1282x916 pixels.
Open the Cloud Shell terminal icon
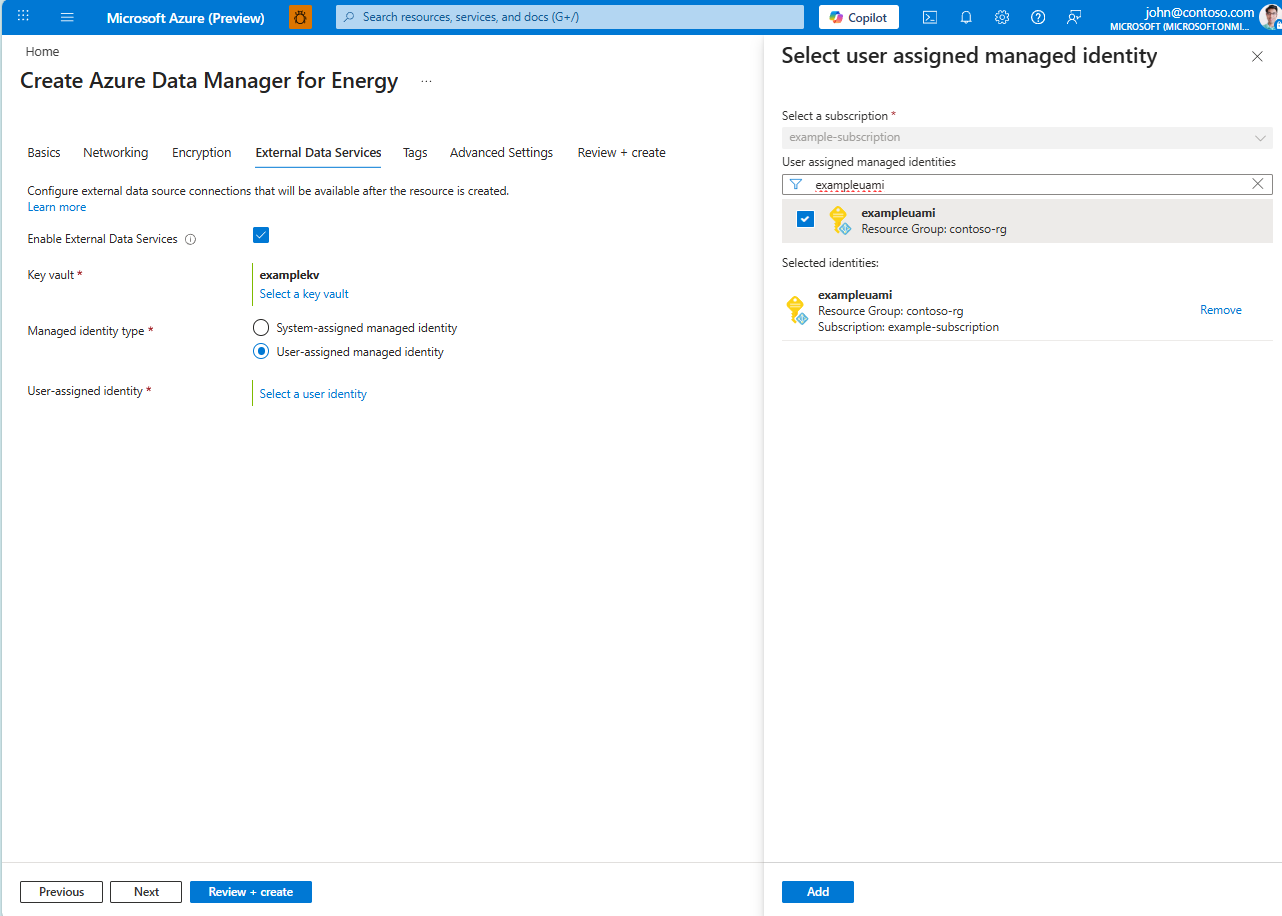pyautogui.click(x=930, y=17)
